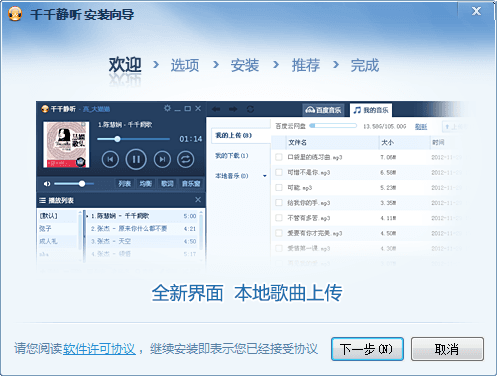Screen dimensions: 497x376
Task: Tick checkbox for 可能.mp3
Action: point(279,187)
